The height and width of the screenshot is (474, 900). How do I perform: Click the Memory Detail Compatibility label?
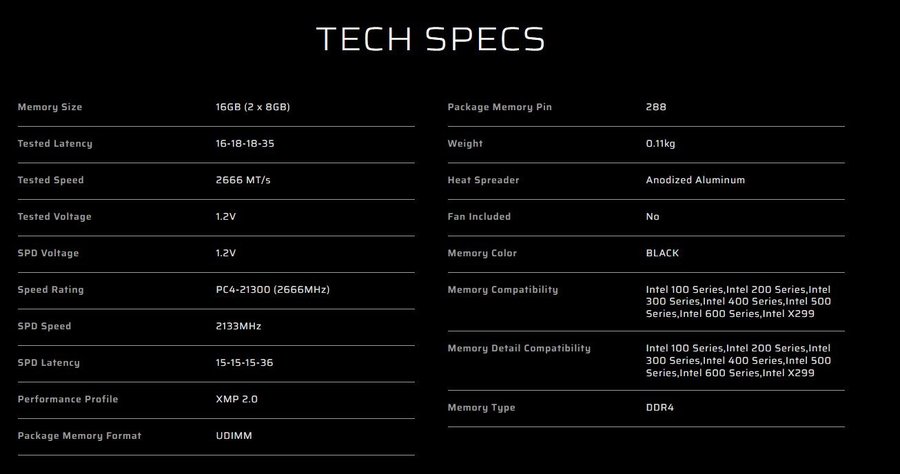(x=519, y=348)
